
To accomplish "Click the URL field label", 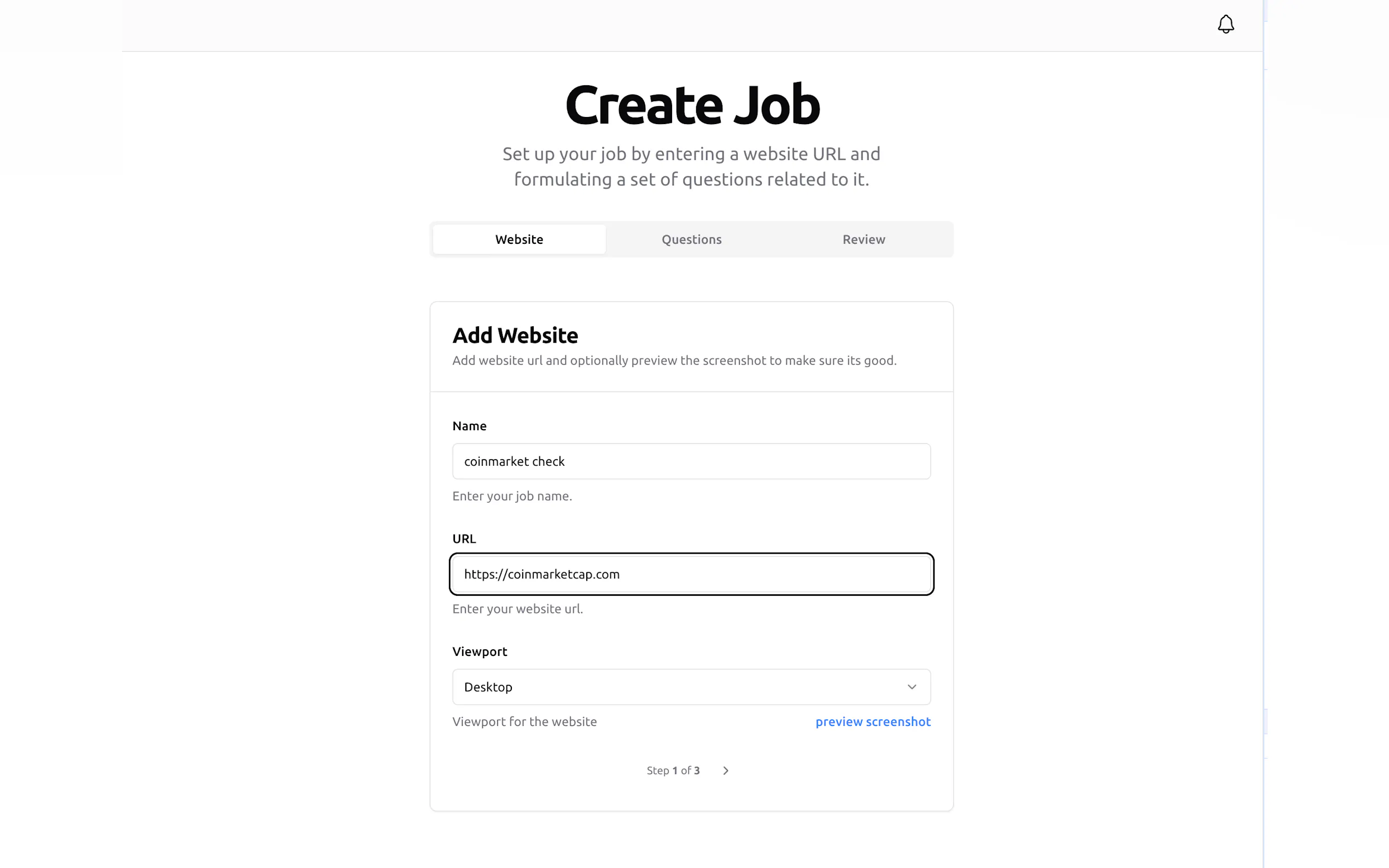I will pos(464,538).
